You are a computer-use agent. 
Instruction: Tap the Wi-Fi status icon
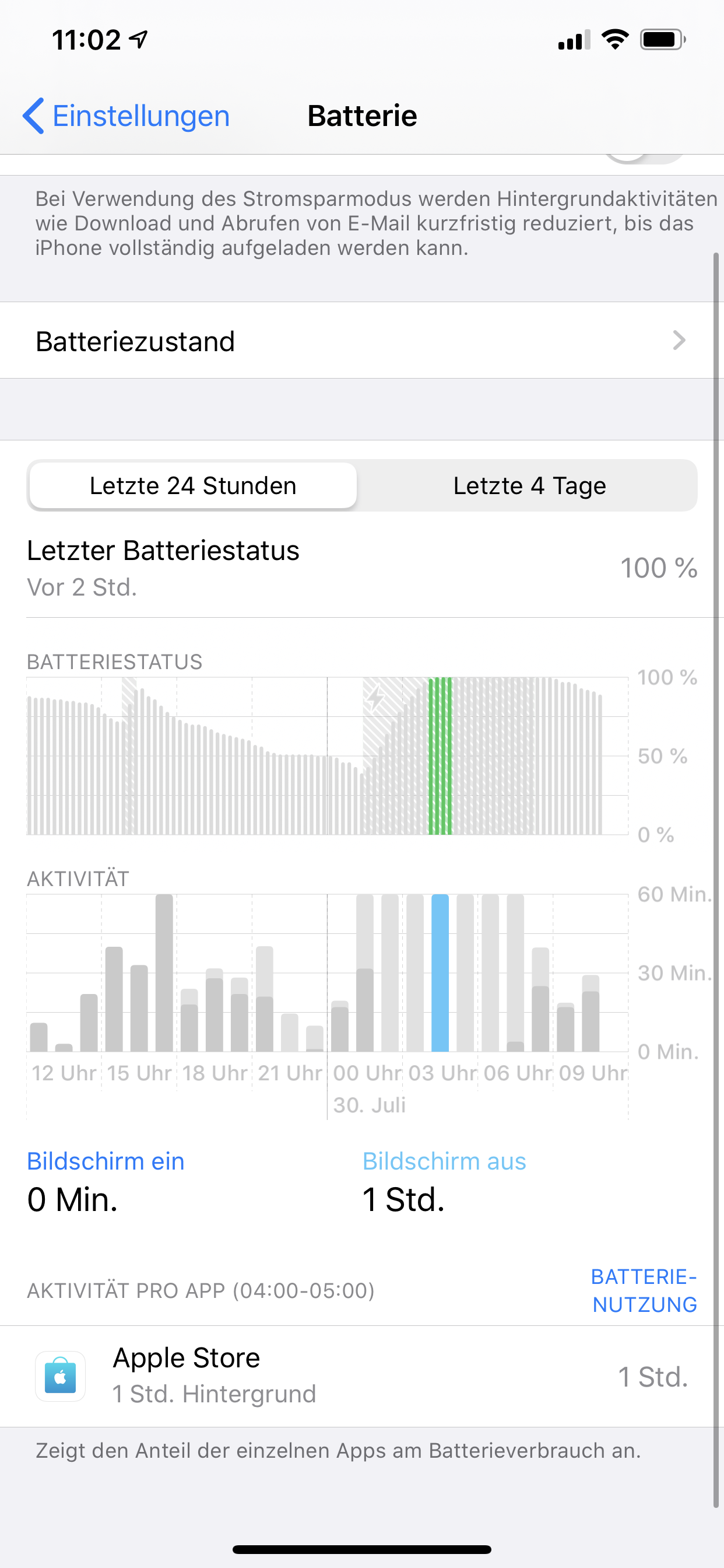tap(614, 40)
